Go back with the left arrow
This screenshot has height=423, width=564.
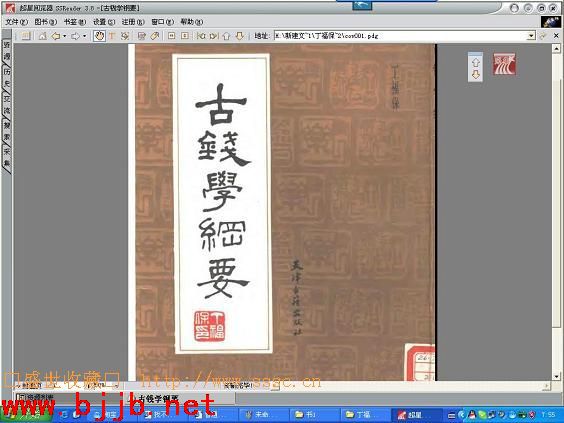coord(56,36)
